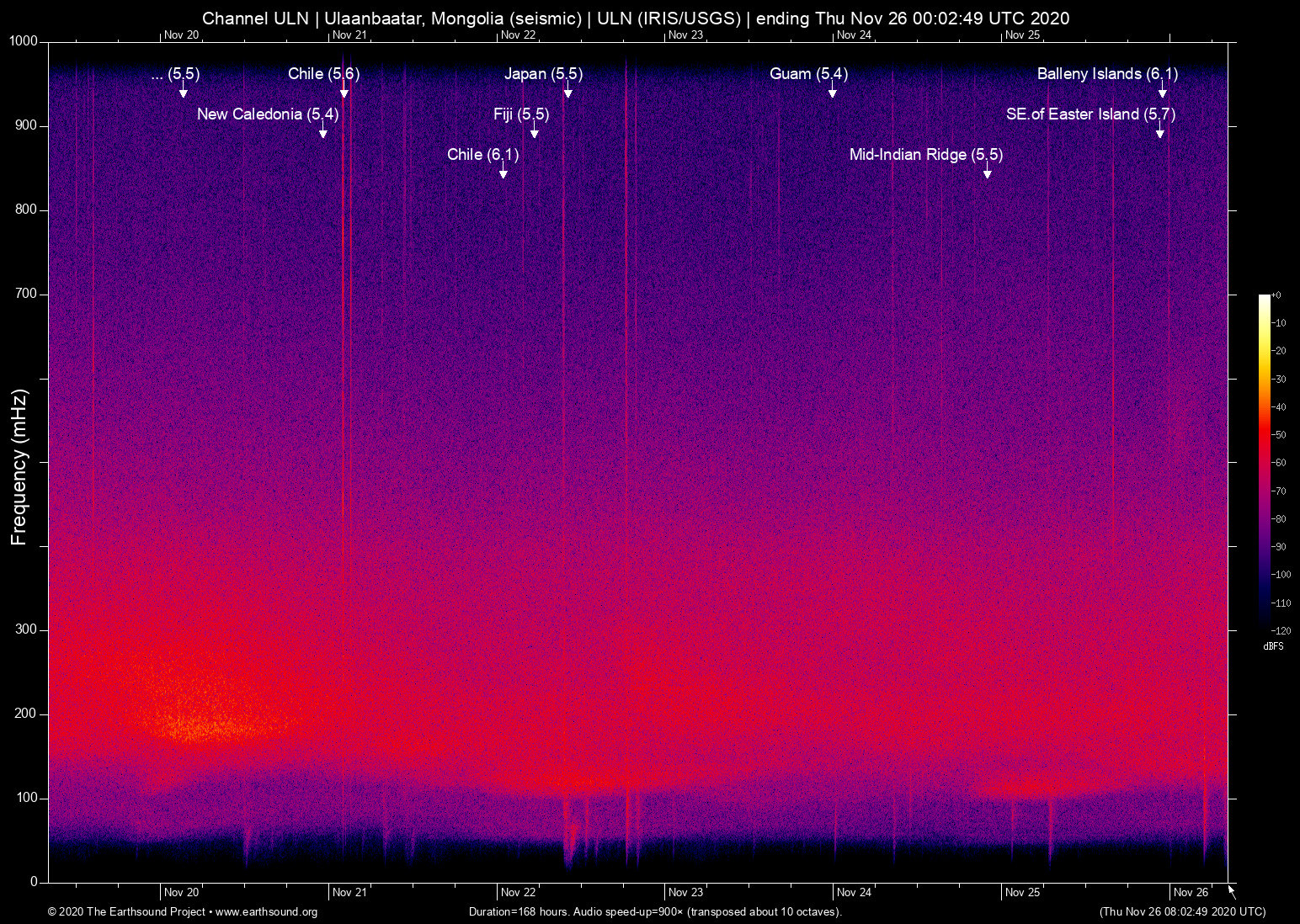Image resolution: width=1300 pixels, height=924 pixels.
Task: Click the Nov 26 date label on bottom axis
Action: [1189, 892]
